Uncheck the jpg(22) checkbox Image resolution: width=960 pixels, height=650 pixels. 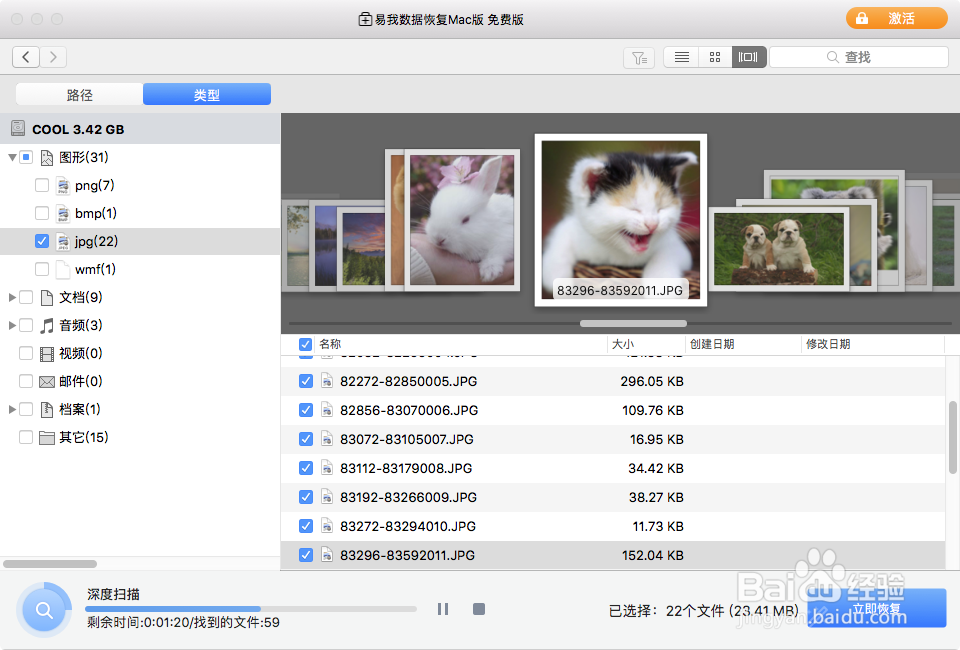pyautogui.click(x=42, y=241)
